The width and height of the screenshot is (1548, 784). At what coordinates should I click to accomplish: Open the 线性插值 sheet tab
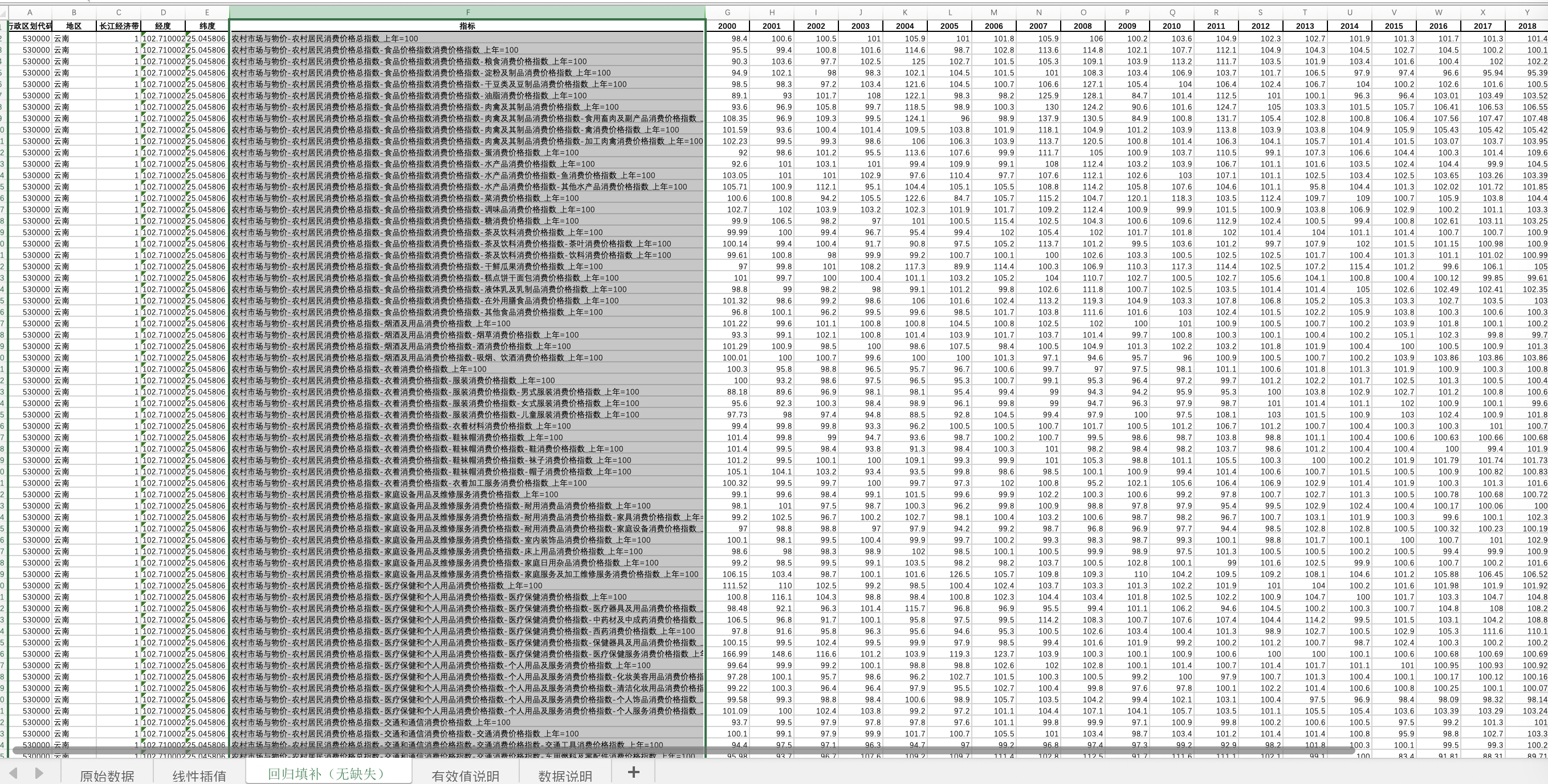coord(199,775)
